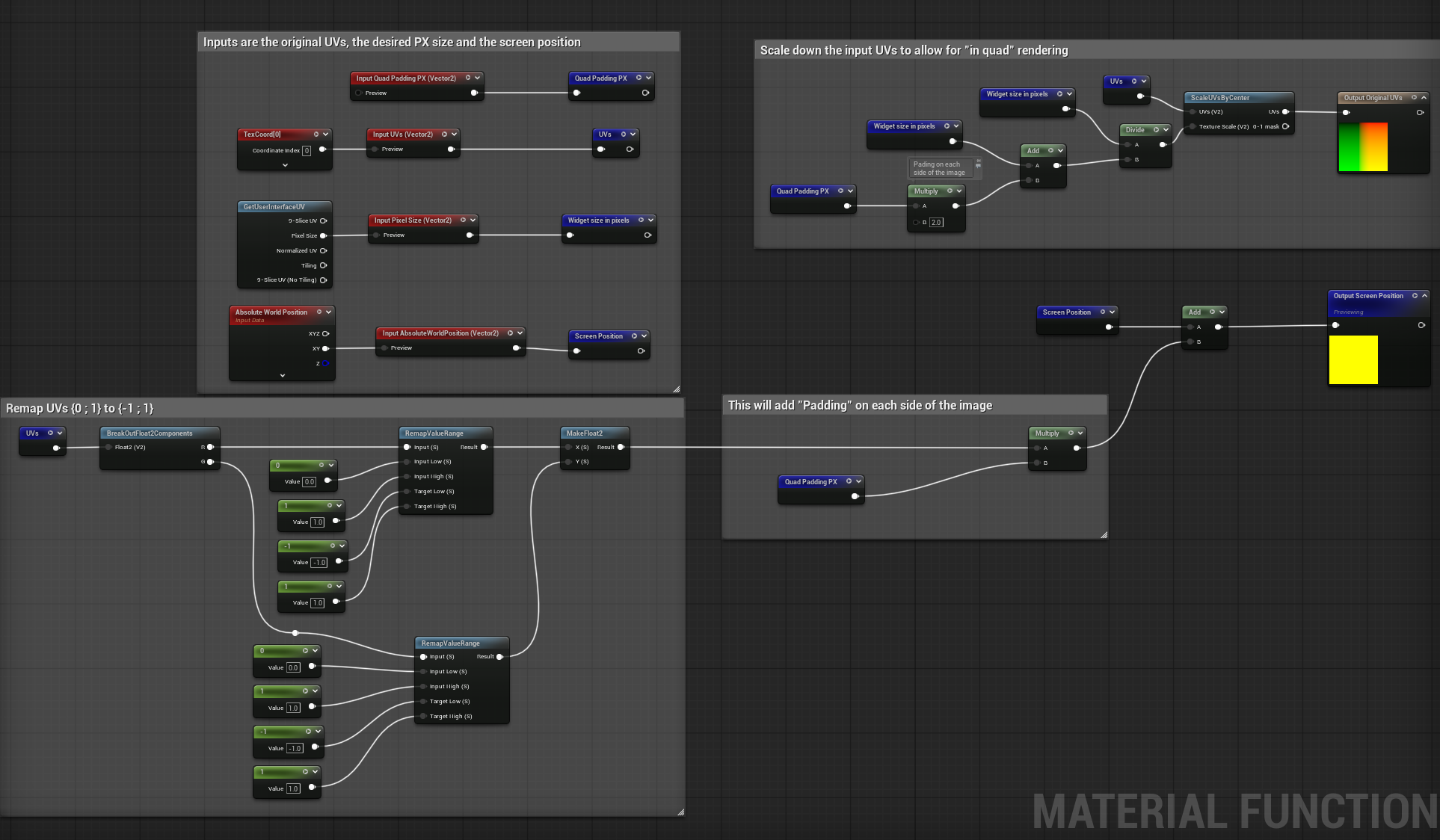Screen dimensions: 1440x840
Task: Click GetUserInterfaceUV Pixel Size output pin
Action: pos(324,236)
